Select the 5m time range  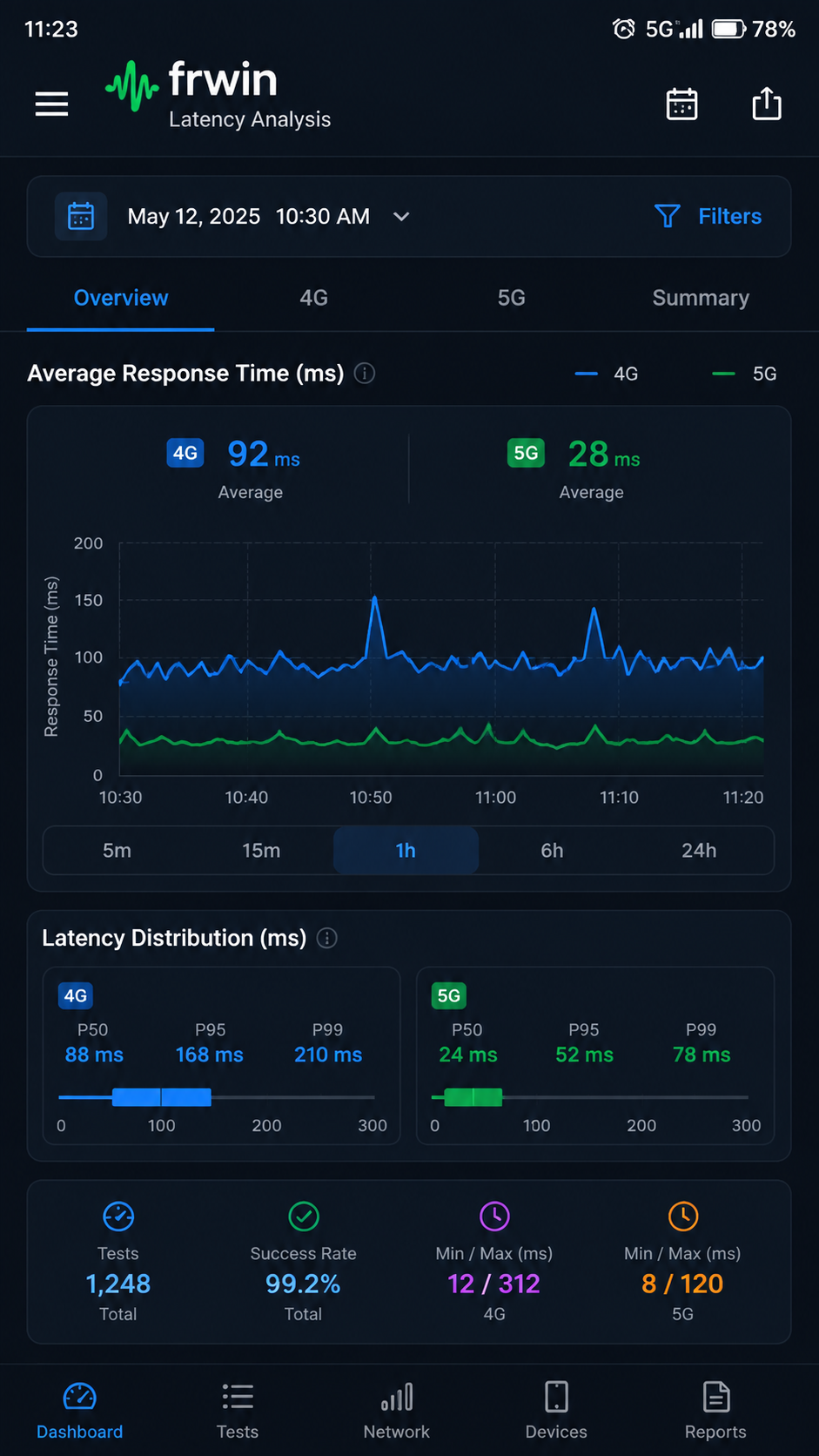tap(117, 850)
